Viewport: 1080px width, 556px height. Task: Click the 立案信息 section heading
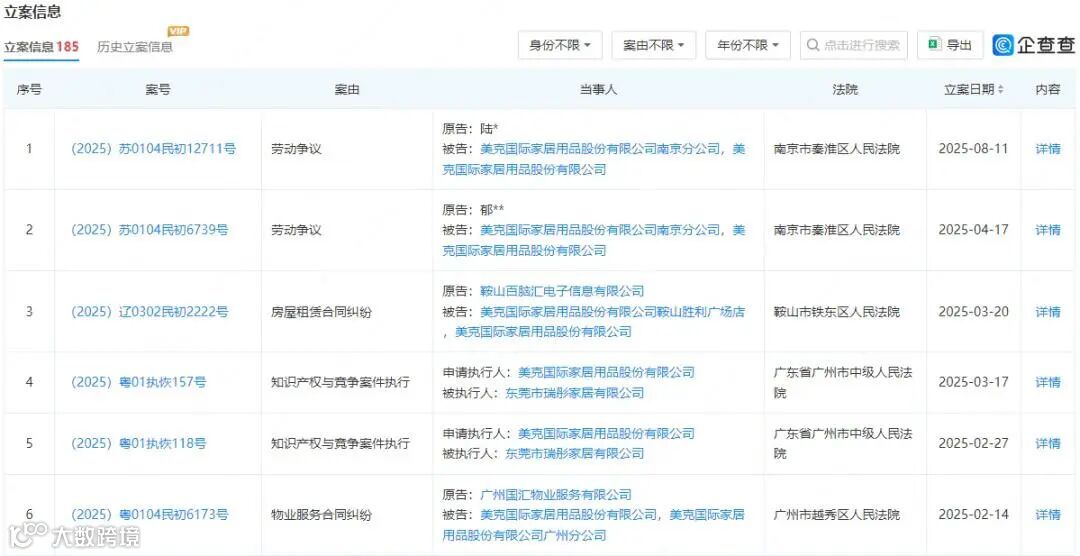[x=32, y=12]
